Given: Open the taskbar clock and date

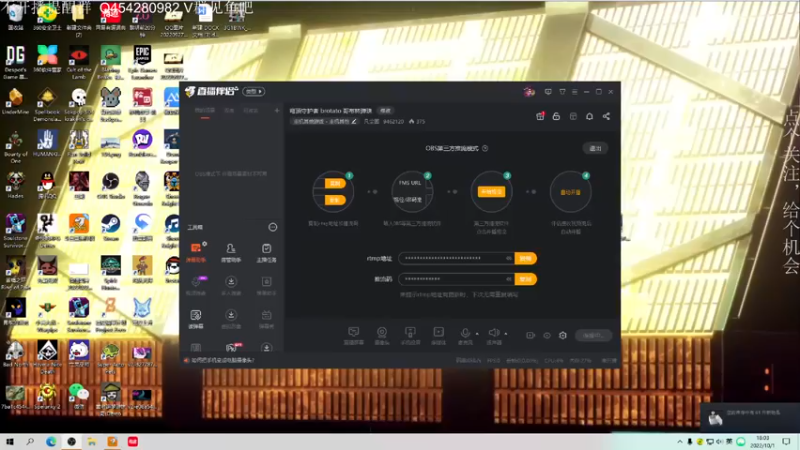Looking at the screenshot, I should [763, 442].
